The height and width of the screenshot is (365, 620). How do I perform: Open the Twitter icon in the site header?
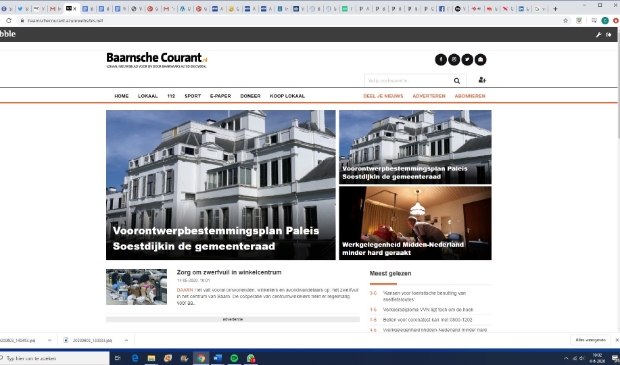pyautogui.click(x=467, y=60)
